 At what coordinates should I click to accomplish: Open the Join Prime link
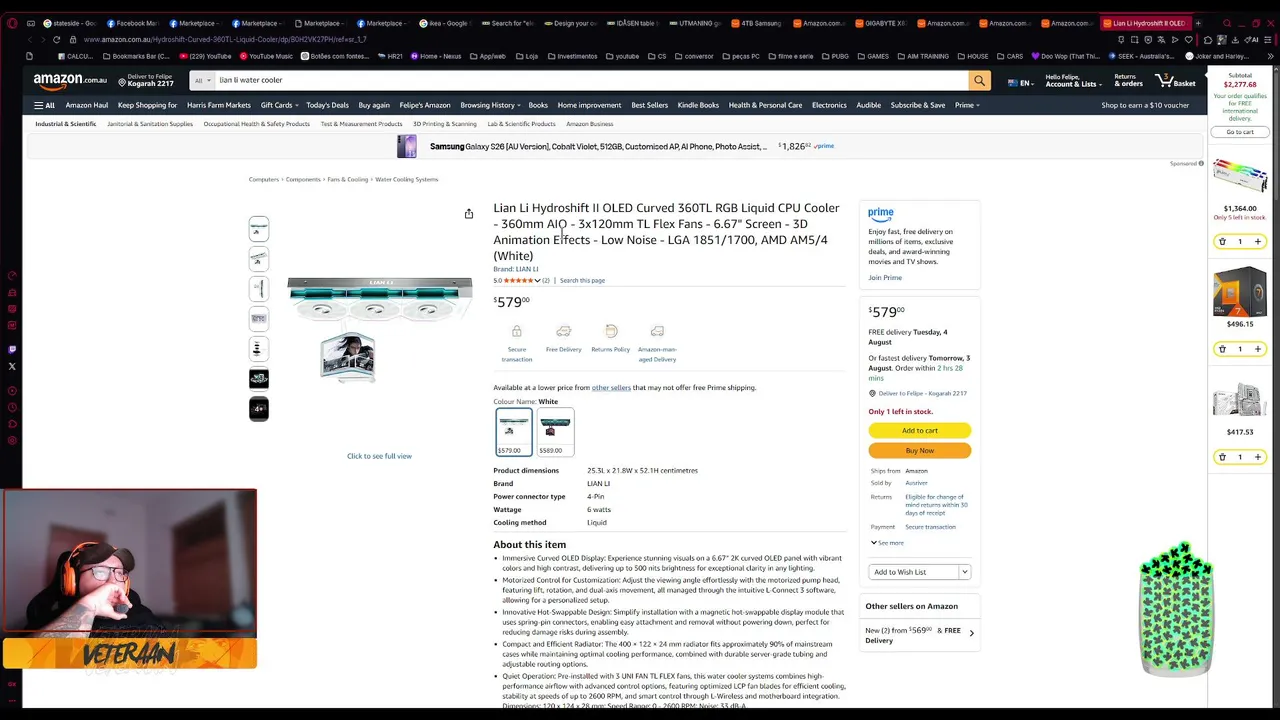click(885, 278)
